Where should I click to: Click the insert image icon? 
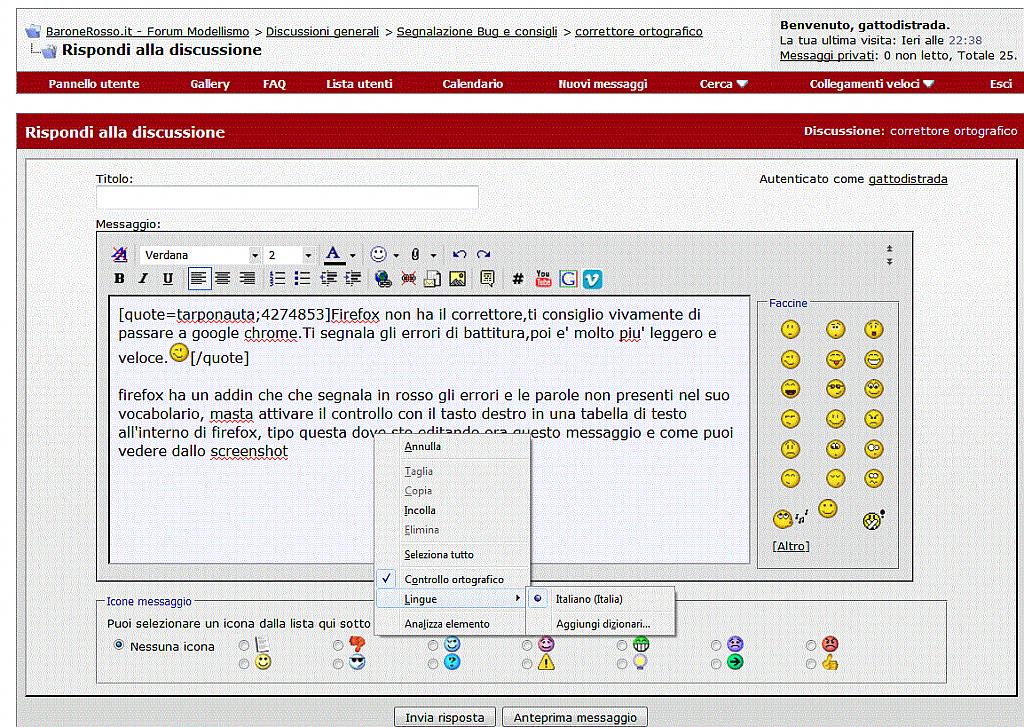pyautogui.click(x=457, y=279)
